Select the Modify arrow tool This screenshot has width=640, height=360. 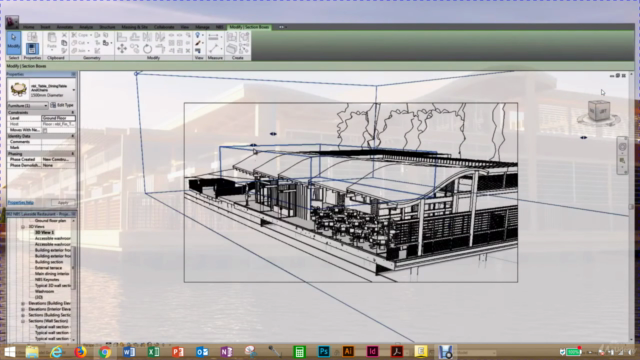(x=13, y=42)
